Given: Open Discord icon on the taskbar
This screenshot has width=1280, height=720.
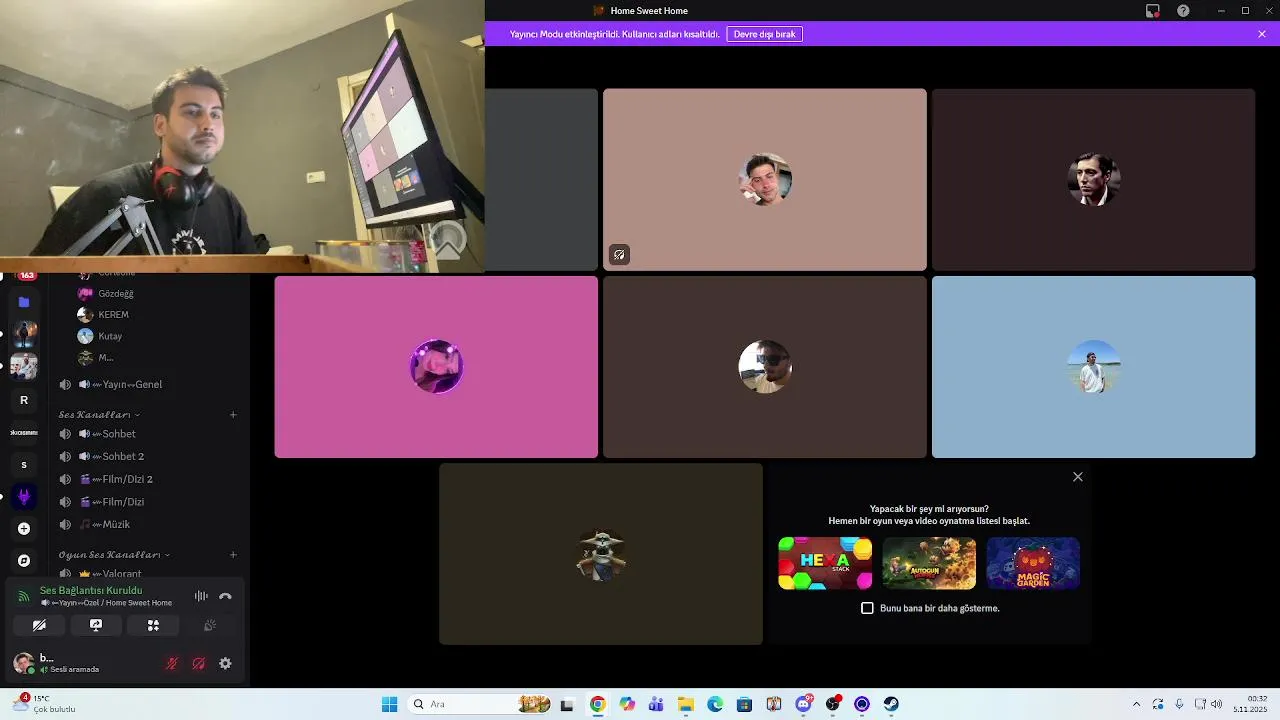Looking at the screenshot, I should click(x=803, y=704).
